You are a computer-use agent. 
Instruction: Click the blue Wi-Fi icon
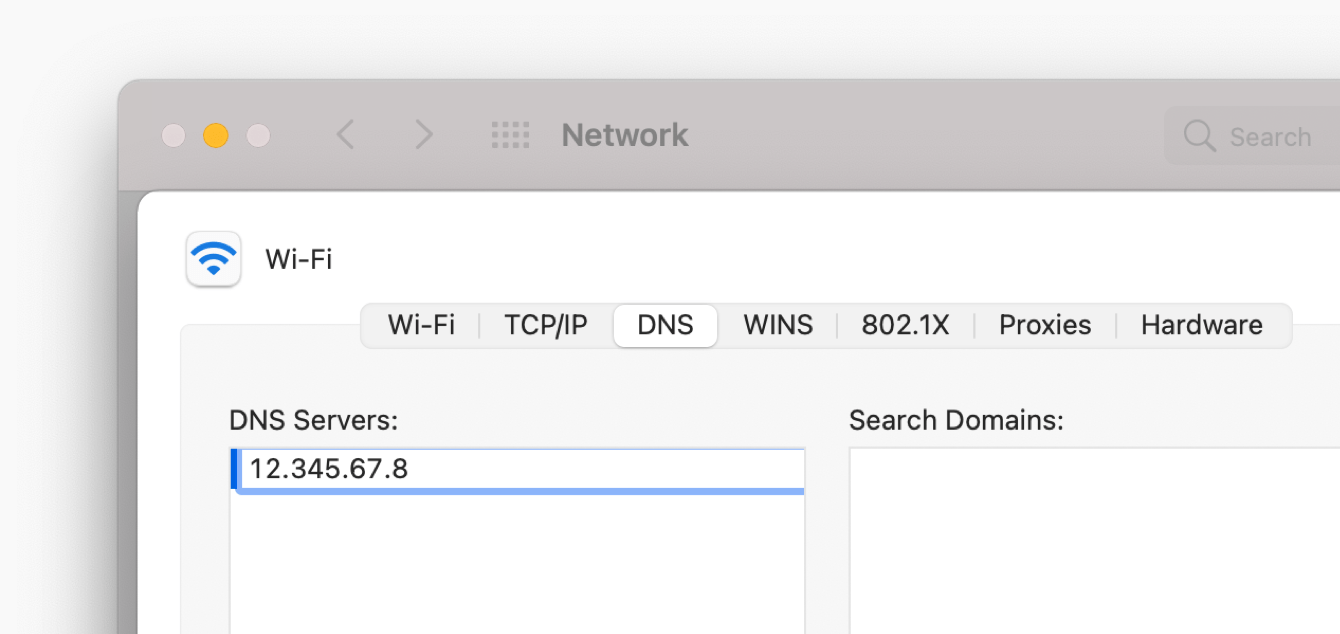click(x=213, y=259)
